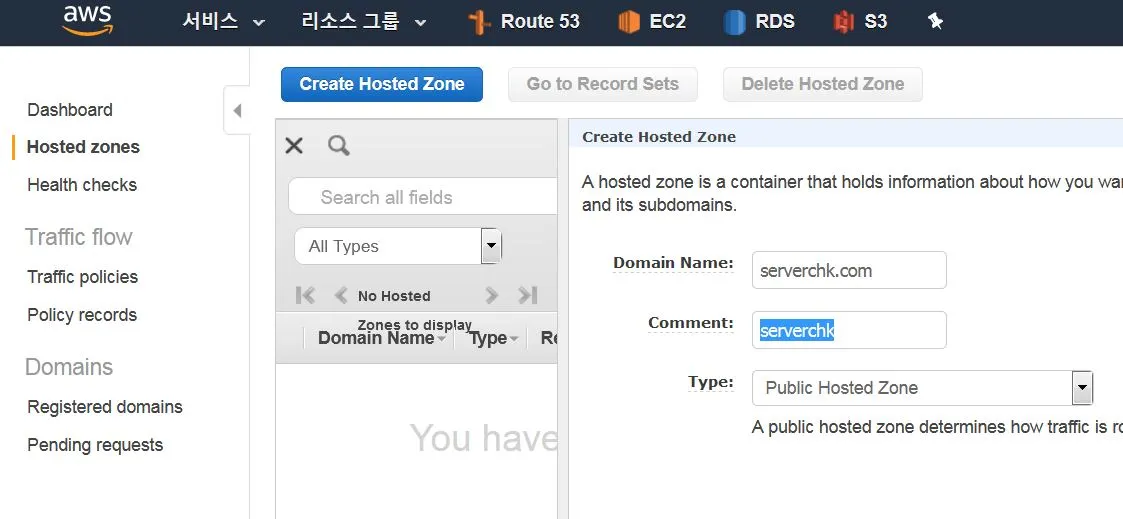
Task: Open Health checks in the sidebar
Action: pyautogui.click(x=82, y=185)
